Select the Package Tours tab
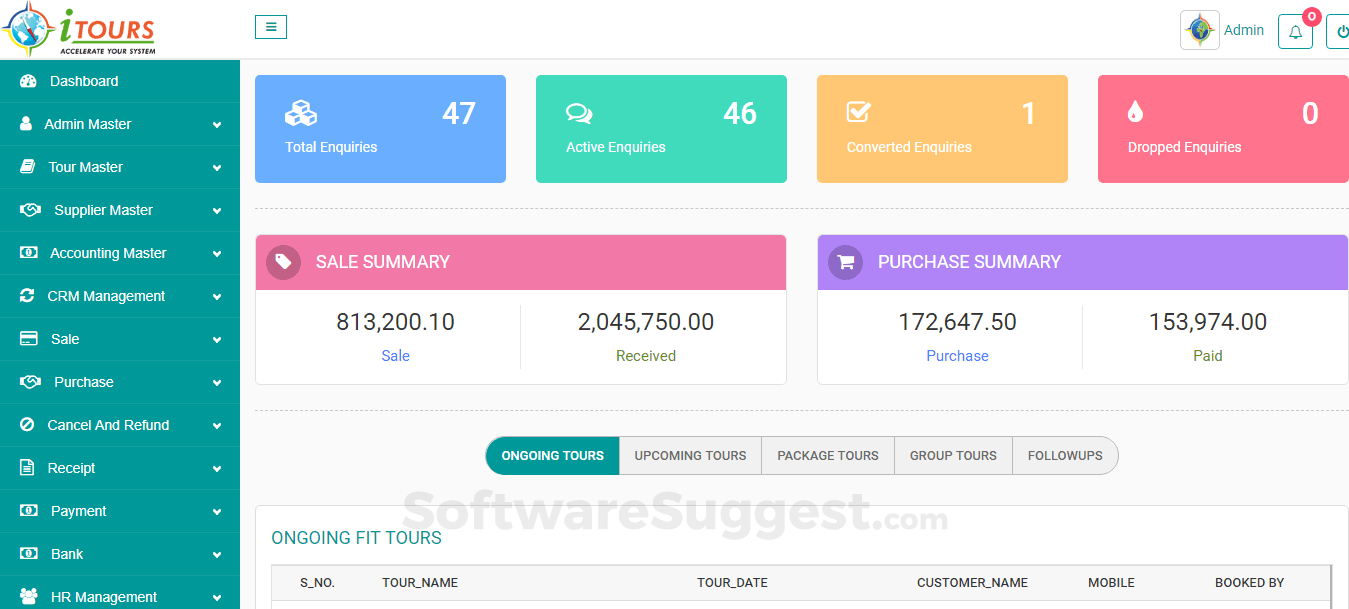 coord(827,455)
